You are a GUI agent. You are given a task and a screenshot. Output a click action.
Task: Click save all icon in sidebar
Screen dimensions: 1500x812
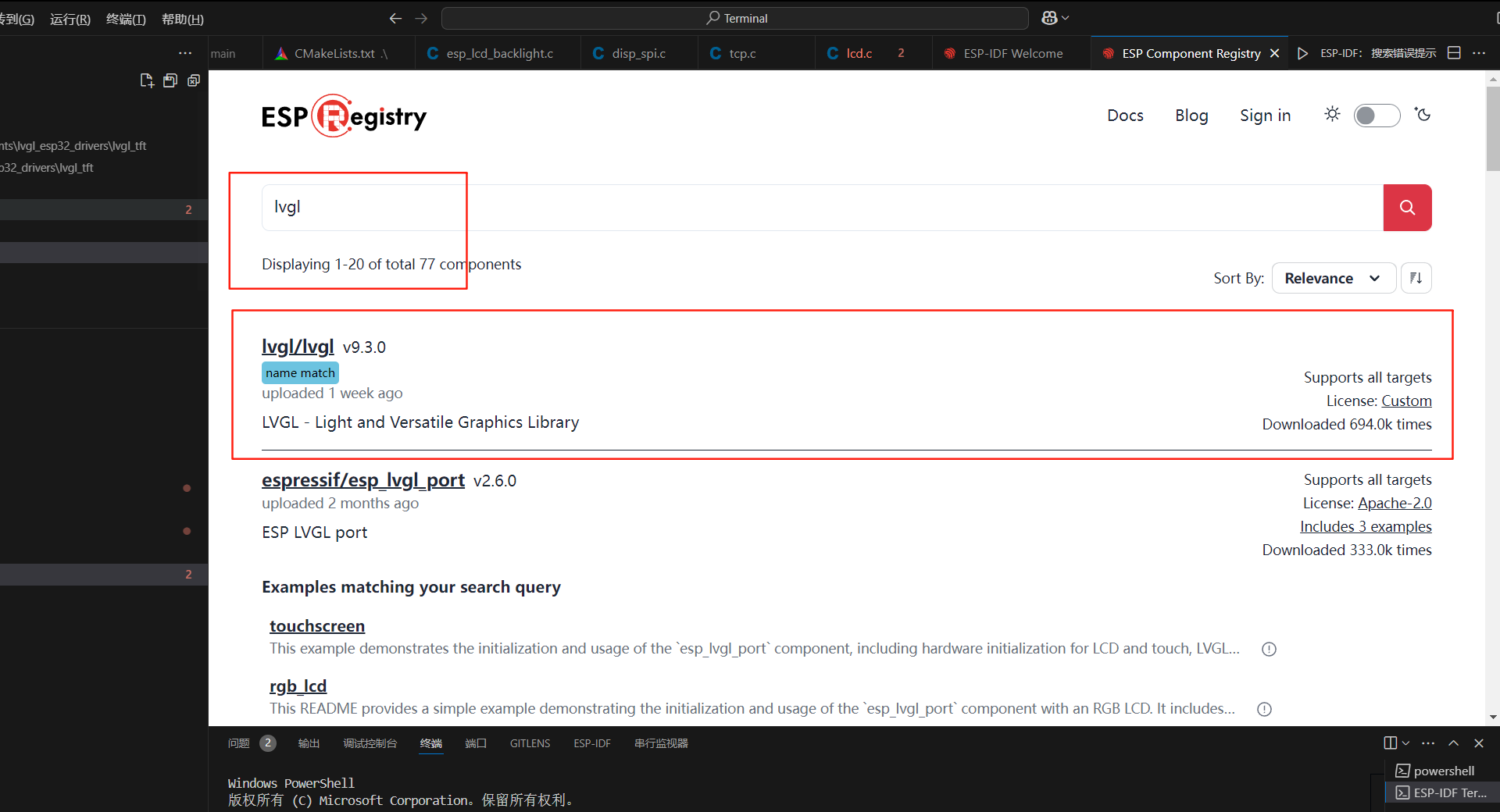(170, 80)
